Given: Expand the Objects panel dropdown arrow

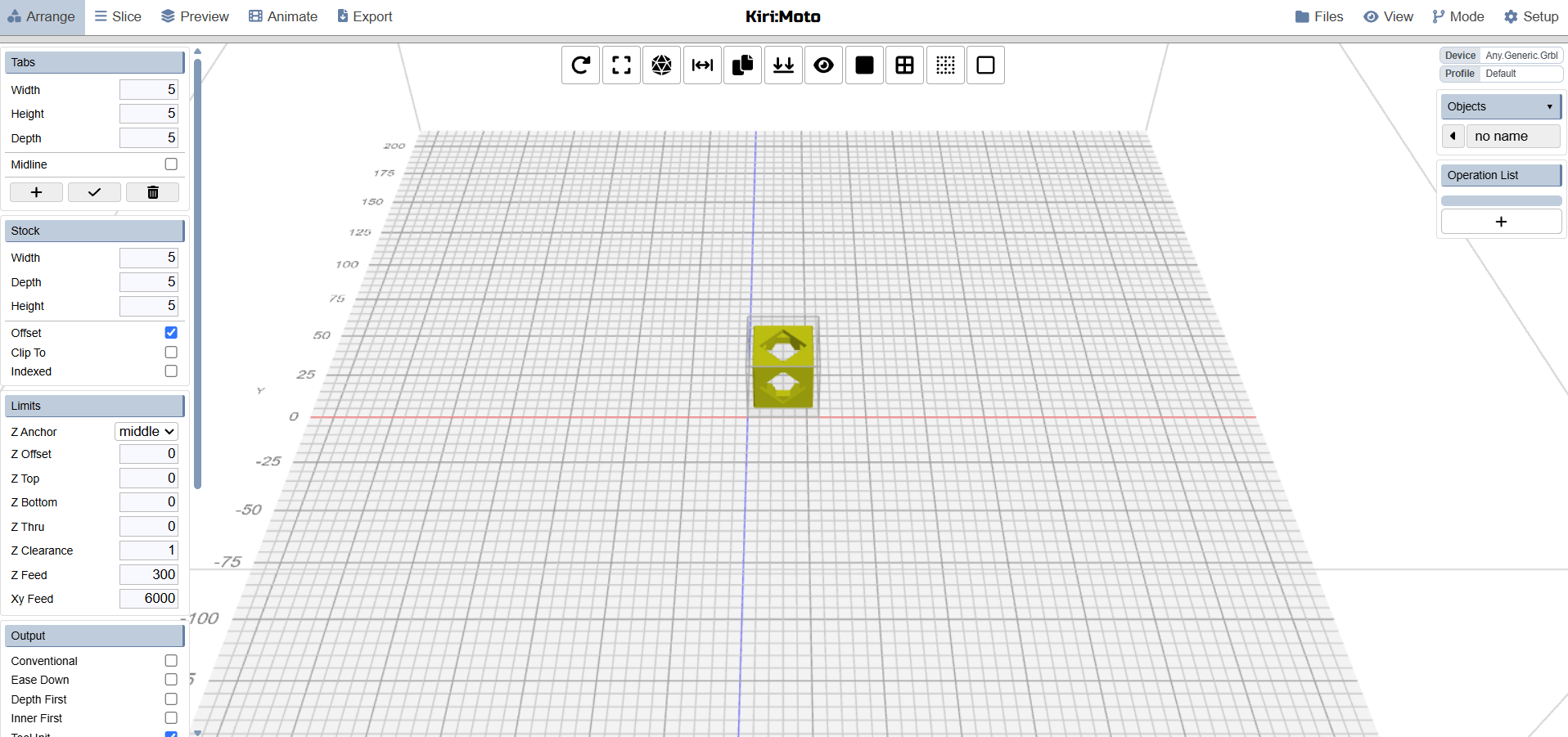Looking at the screenshot, I should pos(1549,107).
